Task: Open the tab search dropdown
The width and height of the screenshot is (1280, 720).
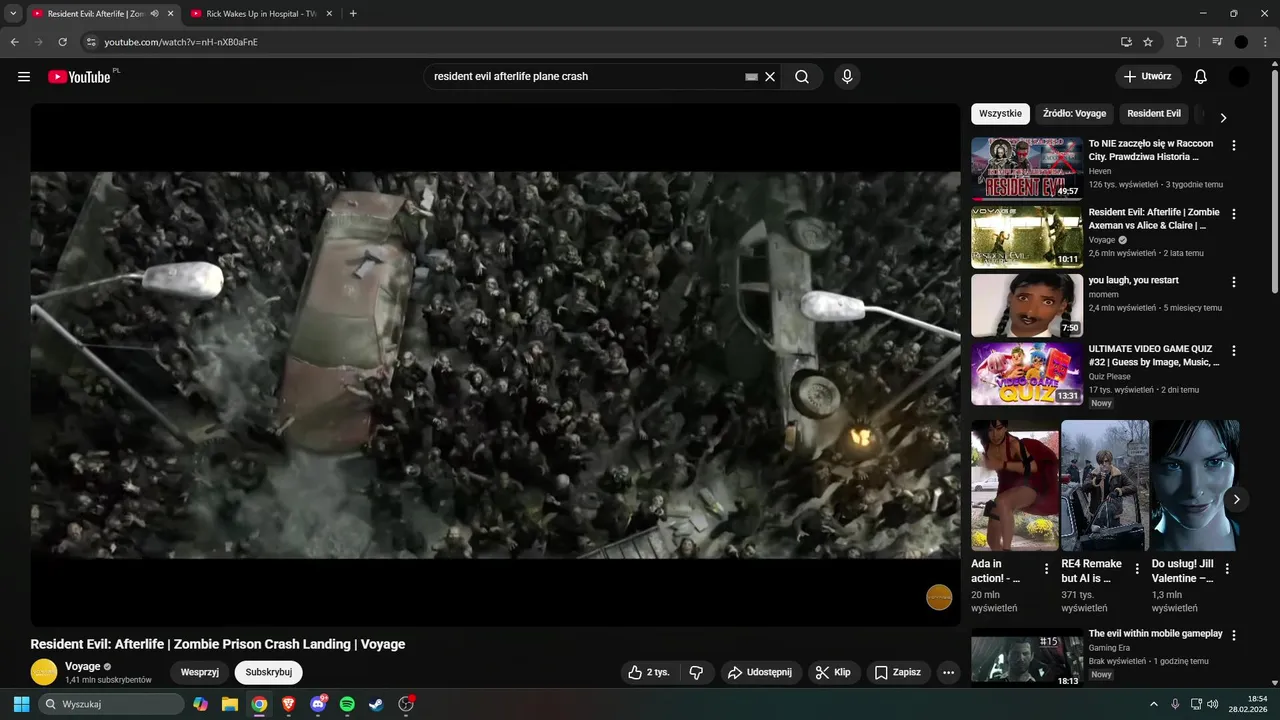Action: point(13,14)
